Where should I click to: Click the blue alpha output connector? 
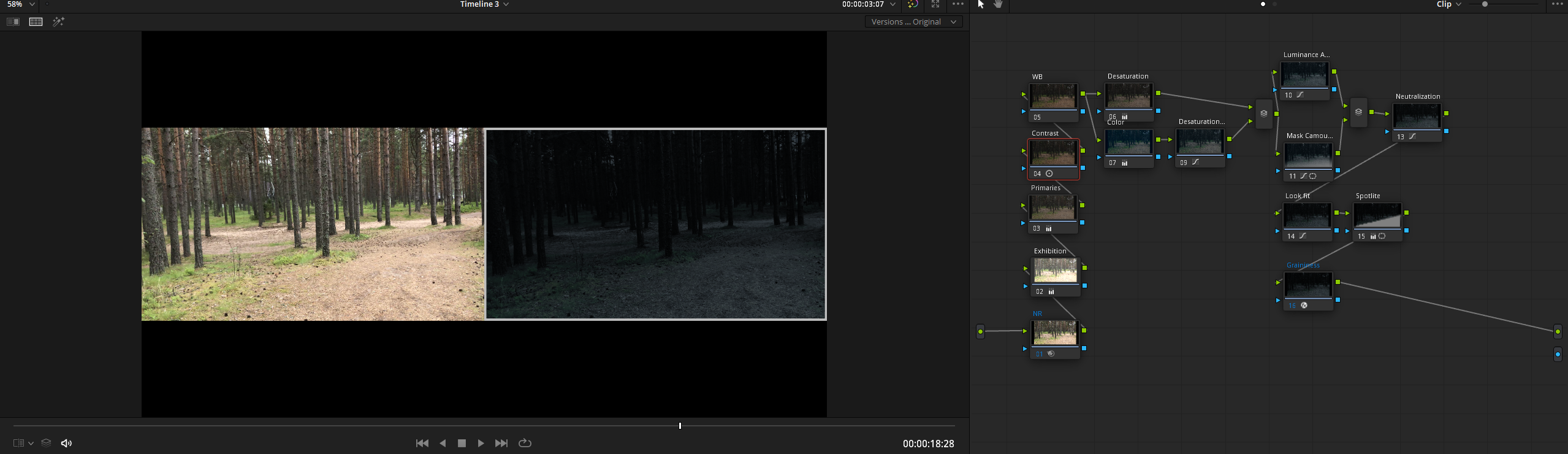click(1558, 354)
